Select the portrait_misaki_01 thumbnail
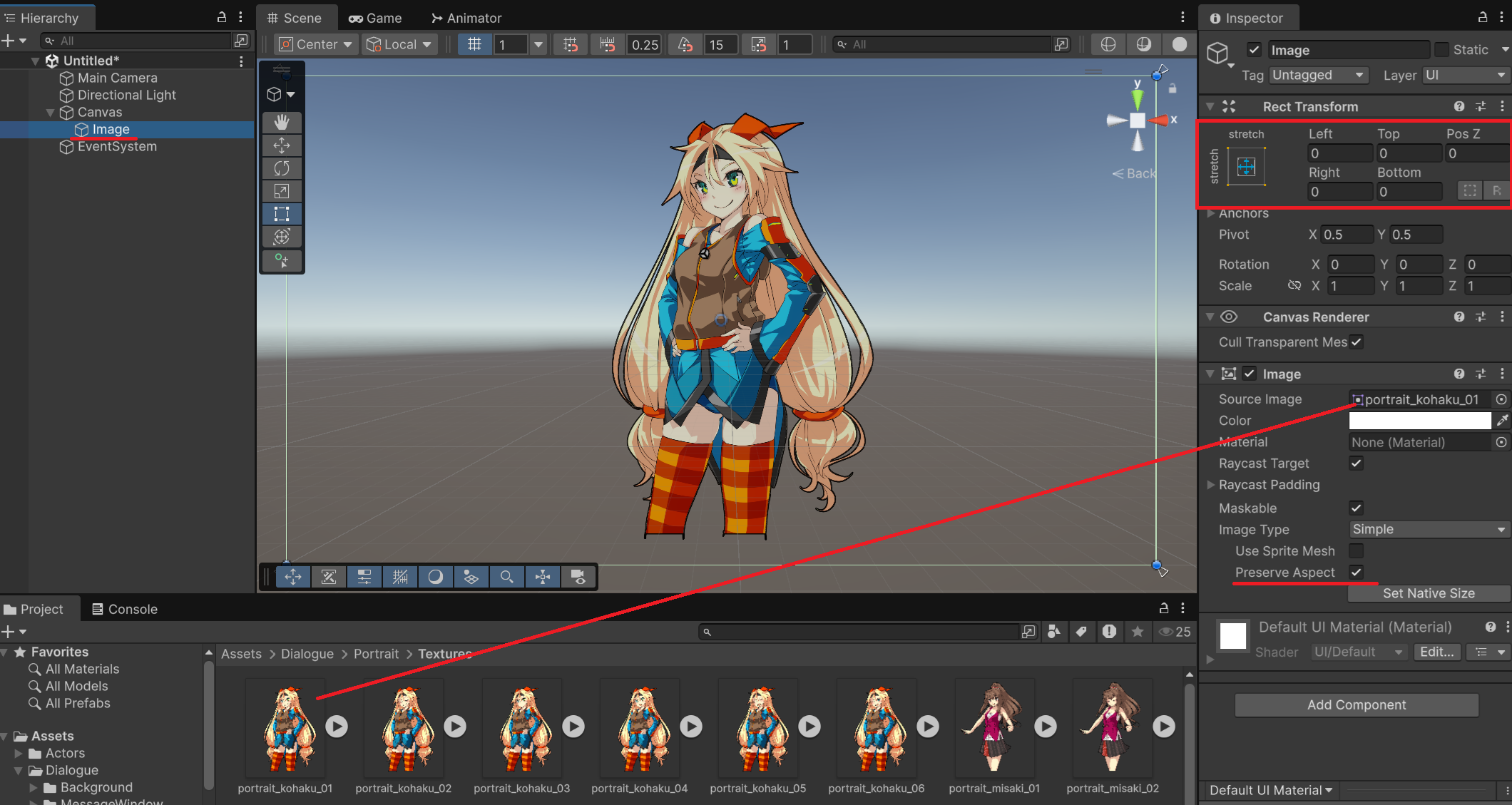This screenshot has width=1512, height=805. [993, 727]
